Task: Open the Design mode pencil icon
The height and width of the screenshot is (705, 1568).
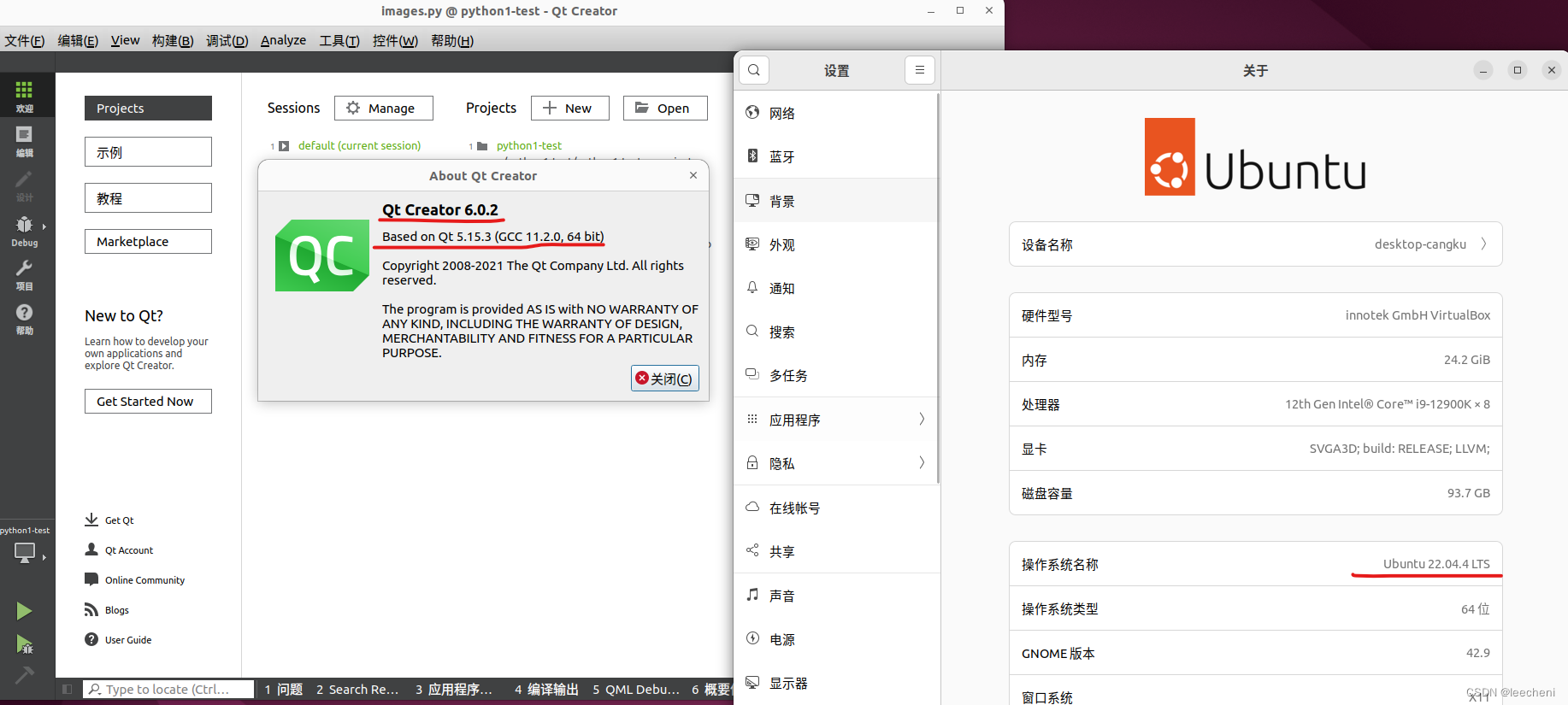Action: (x=24, y=185)
